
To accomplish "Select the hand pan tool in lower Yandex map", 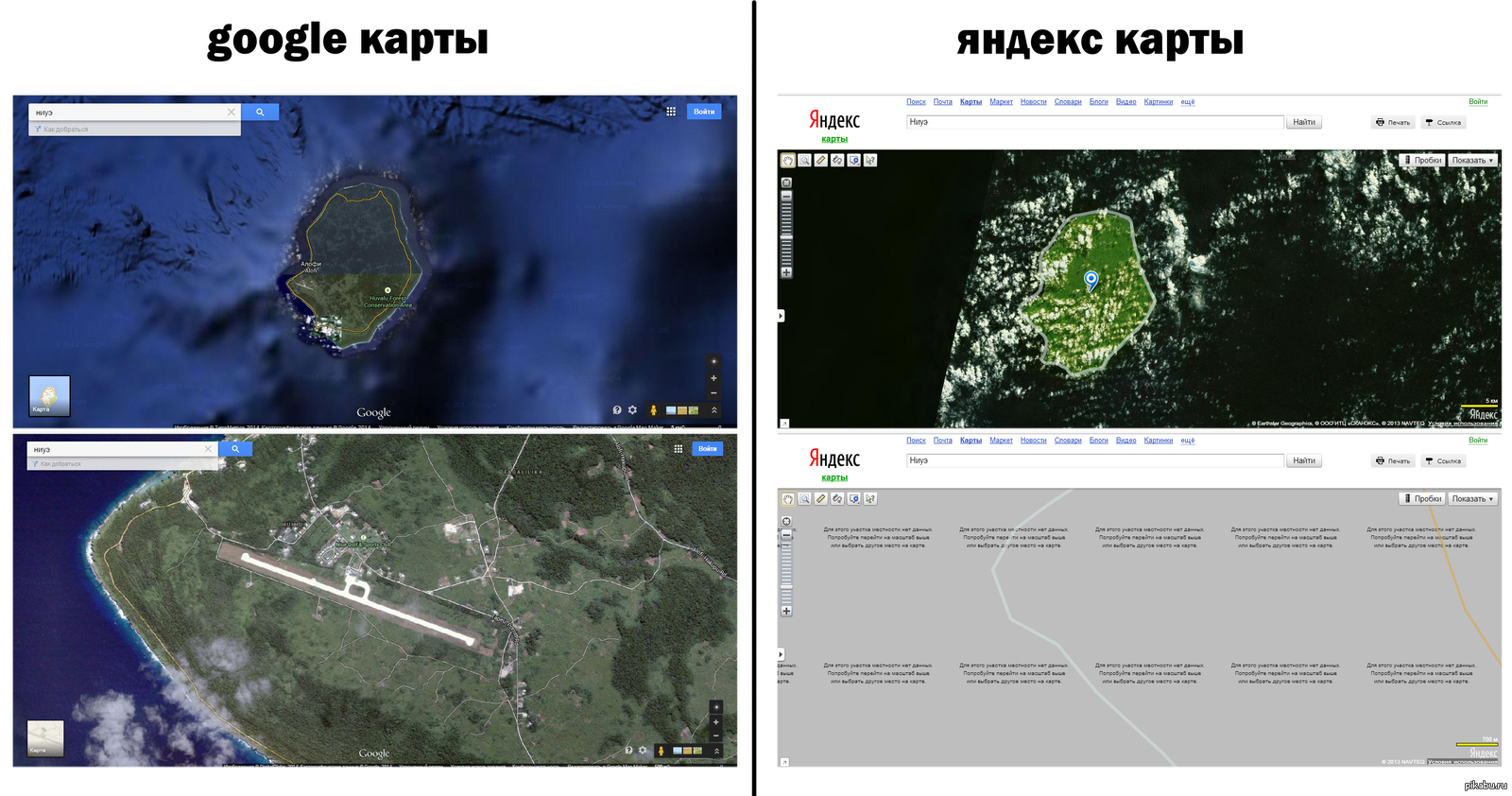I will point(788,499).
